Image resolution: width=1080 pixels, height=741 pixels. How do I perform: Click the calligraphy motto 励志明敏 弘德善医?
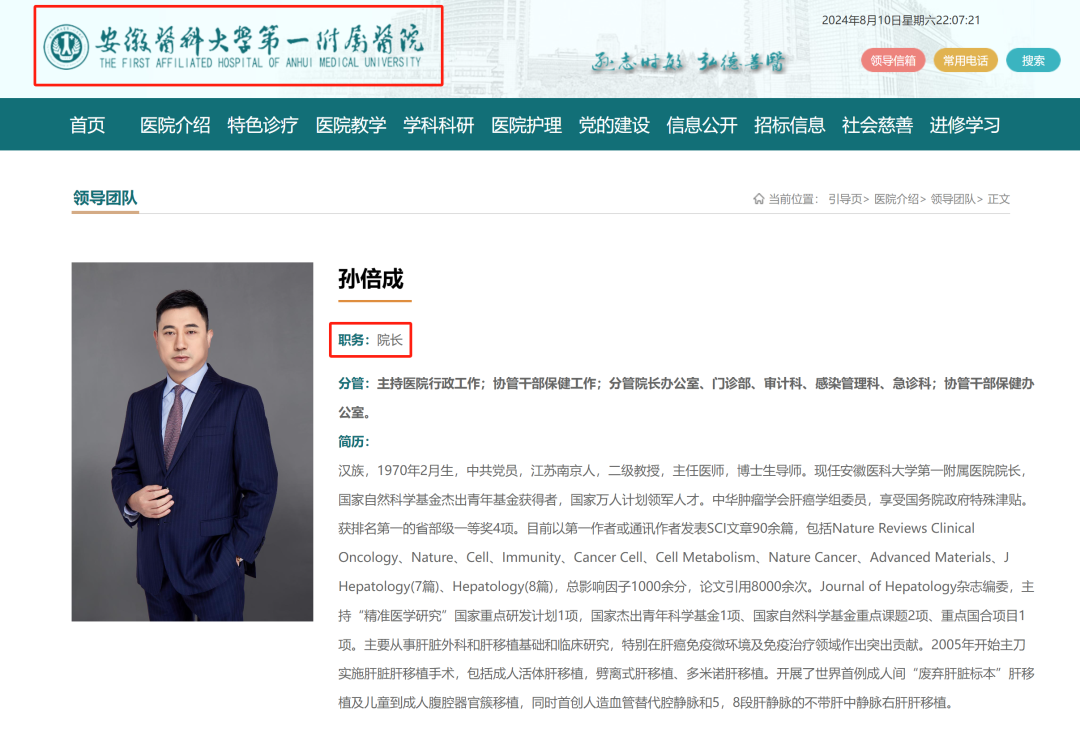(688, 62)
